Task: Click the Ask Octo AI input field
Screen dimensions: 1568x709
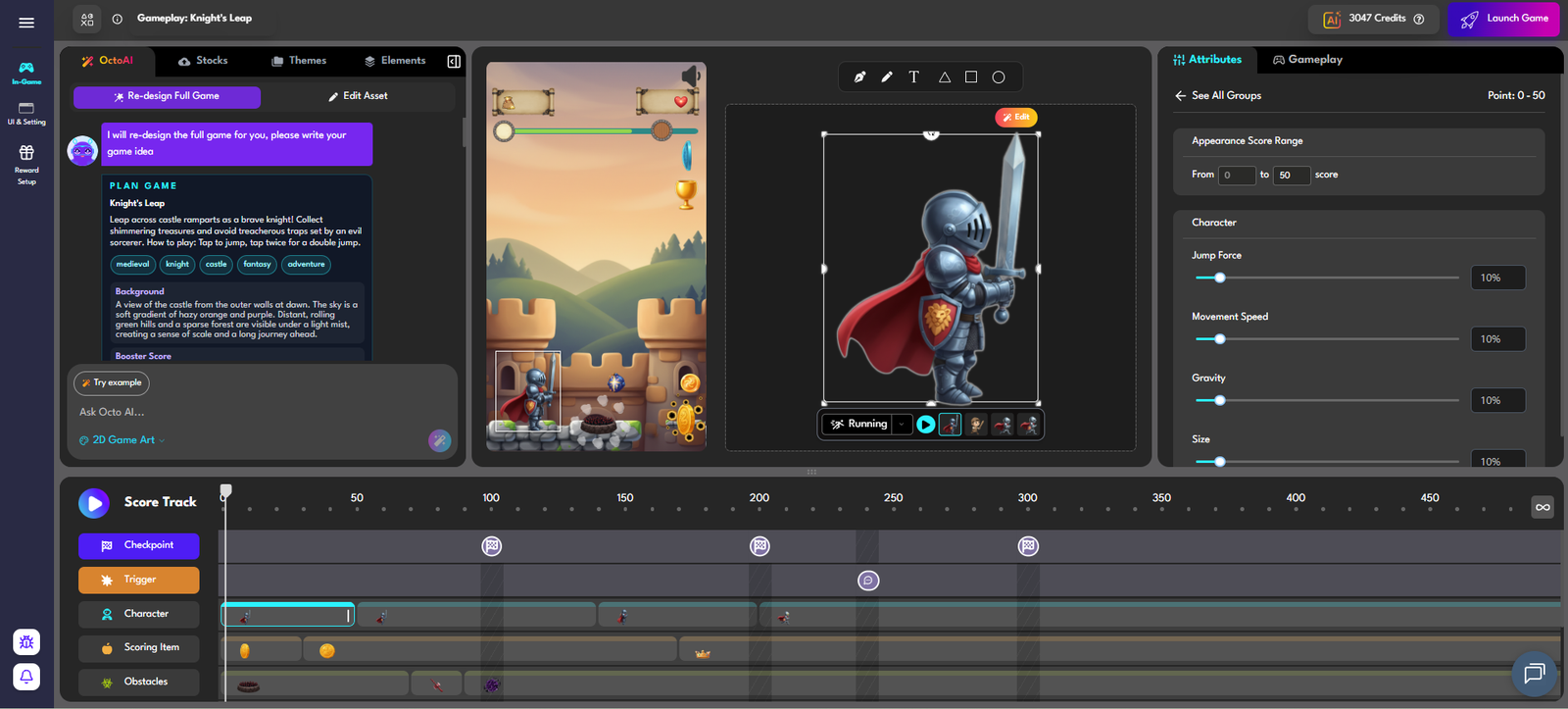Action: 245,412
